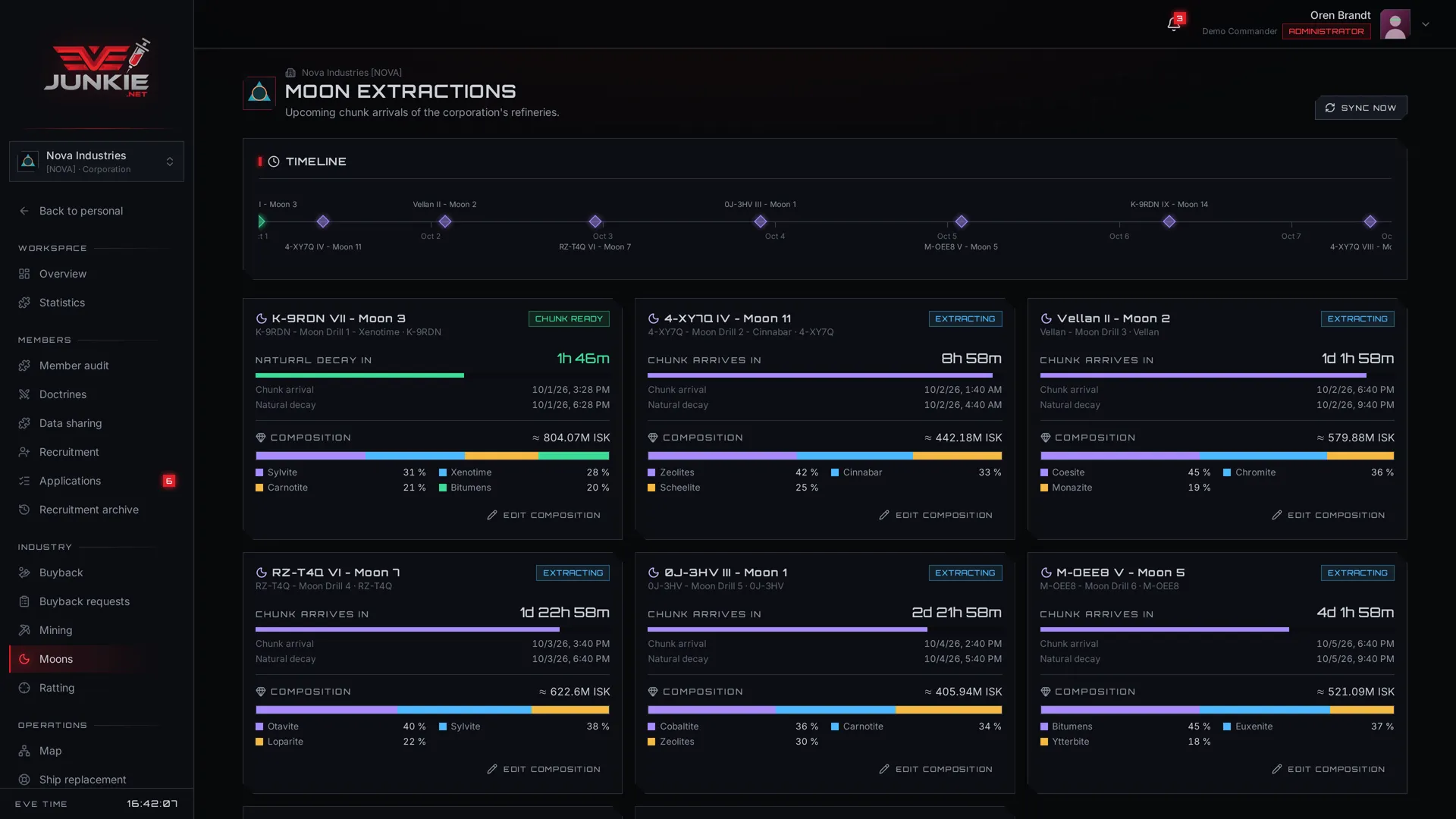Click the Nova Industries [NOVA] breadcrumb
The width and height of the screenshot is (1456, 819).
pyautogui.click(x=351, y=73)
